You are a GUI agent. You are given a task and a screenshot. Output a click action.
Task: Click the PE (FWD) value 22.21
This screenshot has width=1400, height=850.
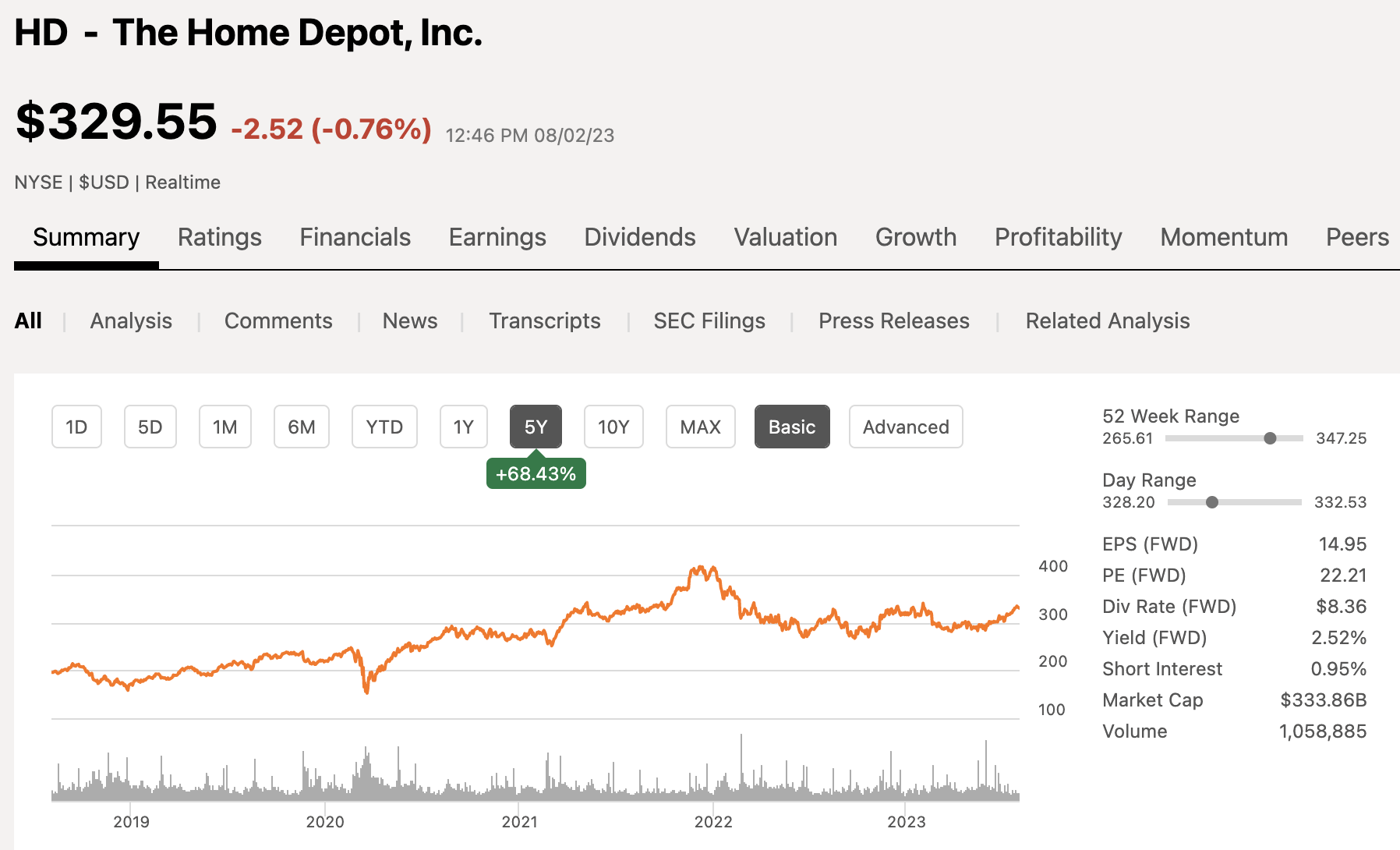pyautogui.click(x=1343, y=575)
